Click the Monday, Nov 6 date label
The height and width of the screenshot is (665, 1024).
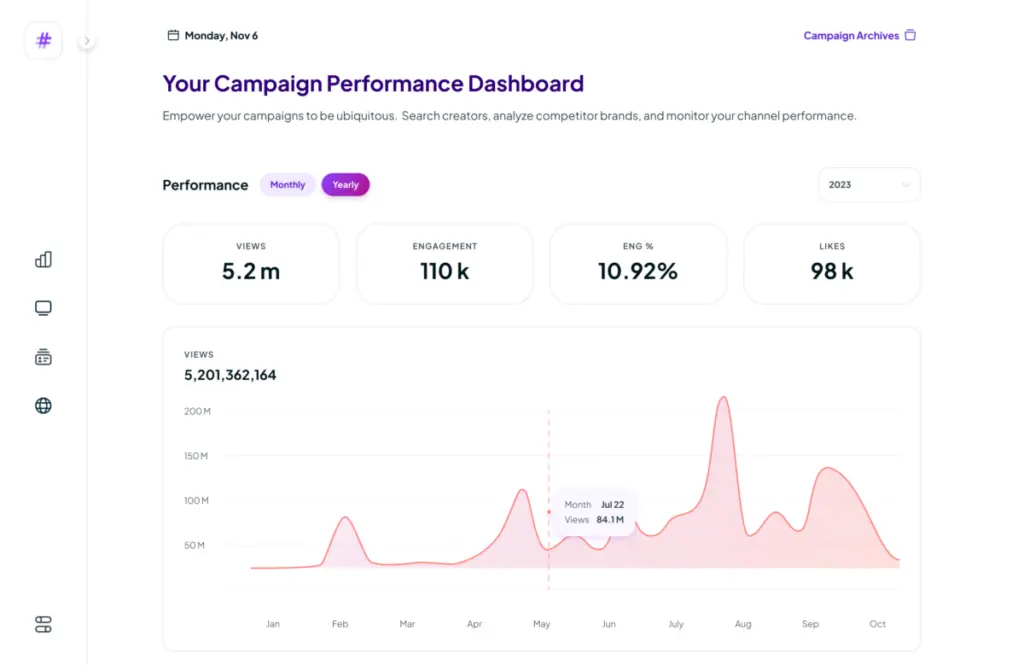click(x=221, y=36)
